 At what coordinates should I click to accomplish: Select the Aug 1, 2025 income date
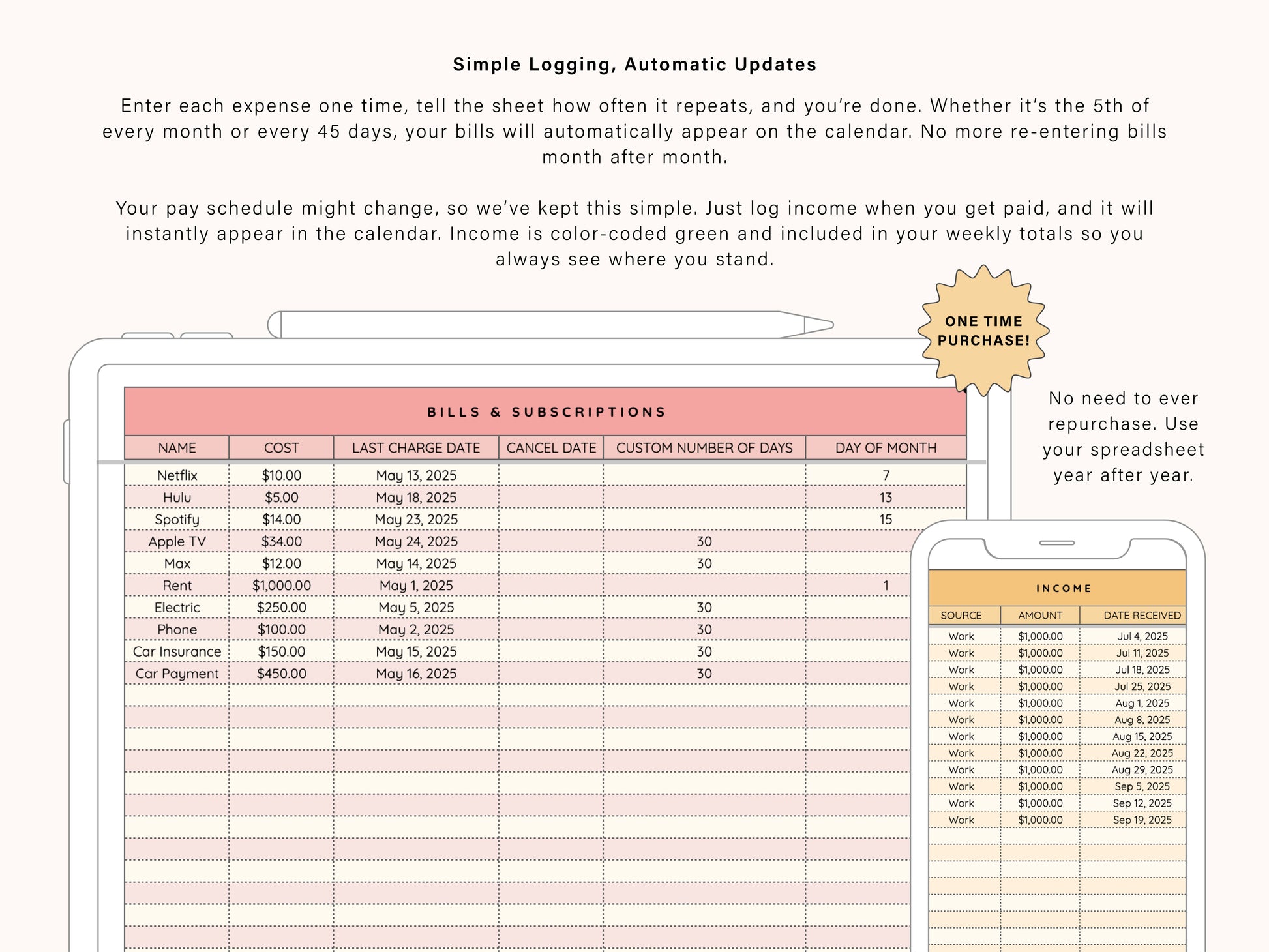pos(1133,703)
